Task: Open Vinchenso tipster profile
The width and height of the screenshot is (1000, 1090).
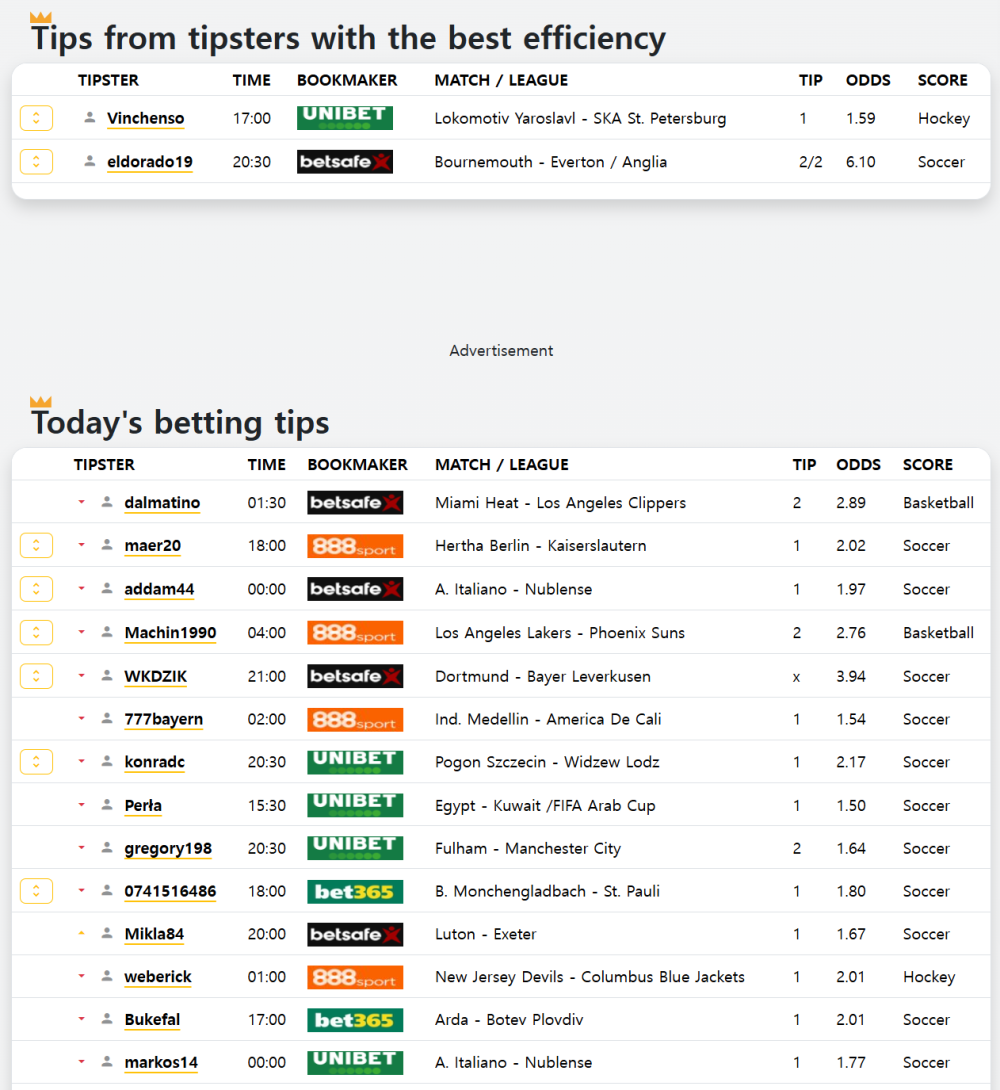Action: 145,118
